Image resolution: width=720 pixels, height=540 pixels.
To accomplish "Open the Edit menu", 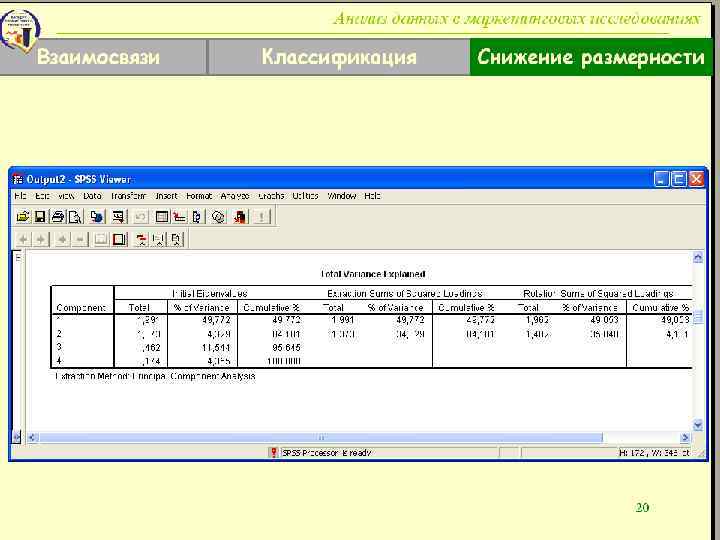I will pyautogui.click(x=42, y=196).
